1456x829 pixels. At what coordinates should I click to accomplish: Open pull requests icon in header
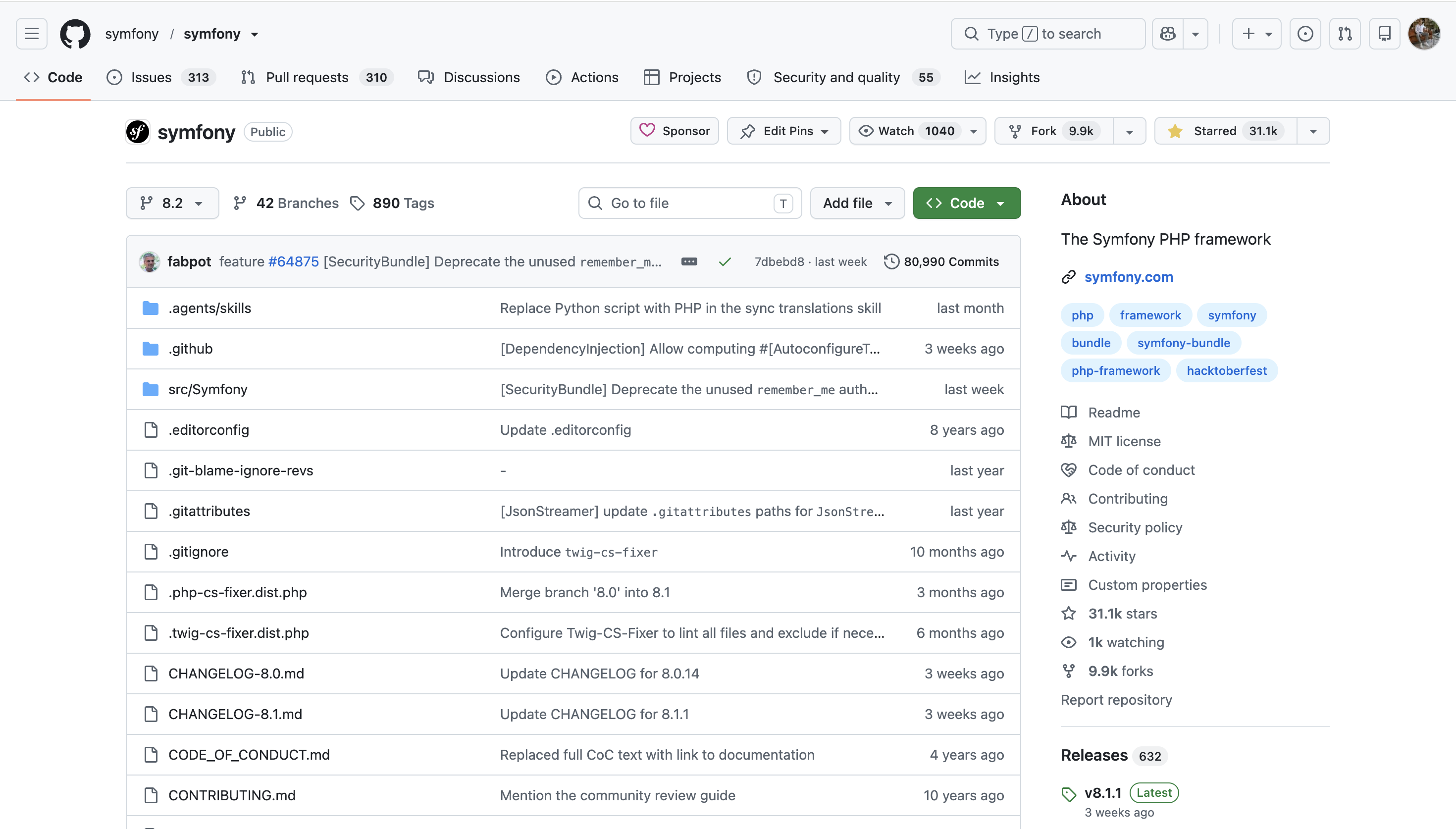click(x=1345, y=34)
